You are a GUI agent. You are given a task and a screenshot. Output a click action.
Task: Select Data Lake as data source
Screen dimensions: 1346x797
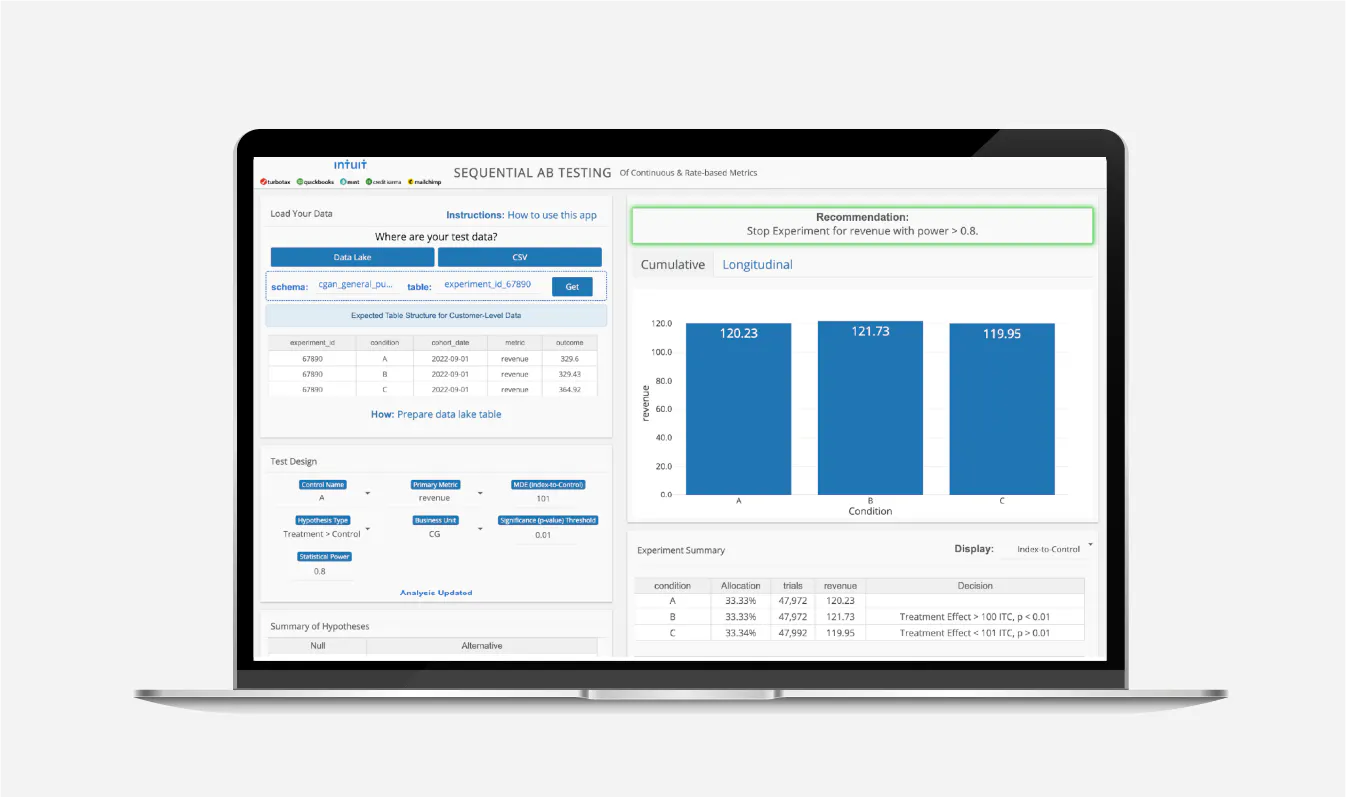pyautogui.click(x=352, y=257)
